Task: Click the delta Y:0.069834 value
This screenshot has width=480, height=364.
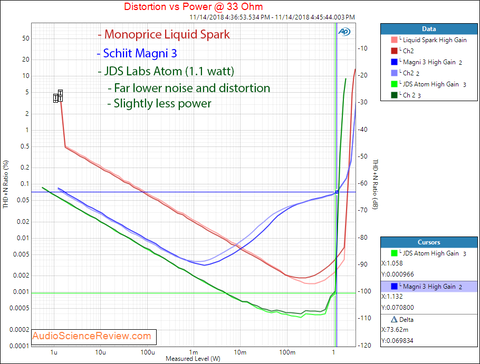Action: (x=398, y=341)
